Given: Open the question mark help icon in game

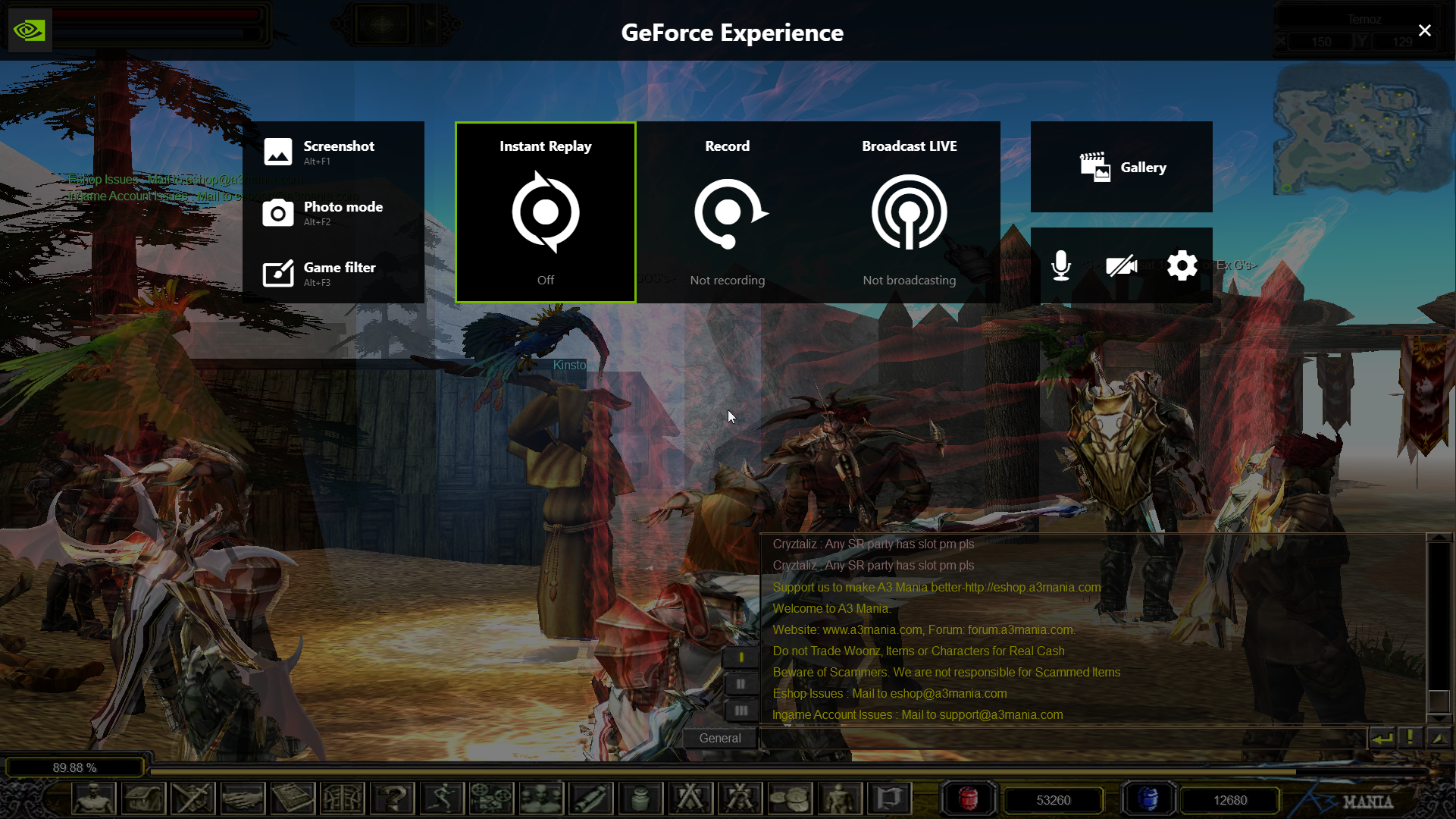Looking at the screenshot, I should [x=393, y=799].
